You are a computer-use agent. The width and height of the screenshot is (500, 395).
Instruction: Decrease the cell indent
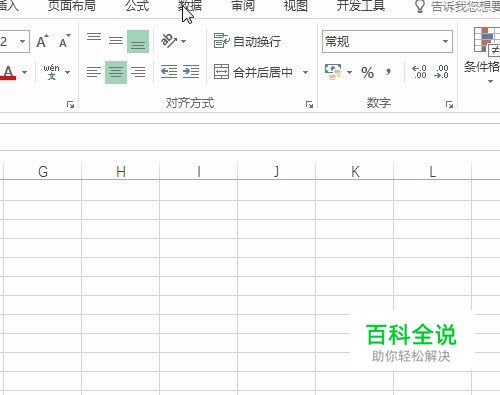169,72
